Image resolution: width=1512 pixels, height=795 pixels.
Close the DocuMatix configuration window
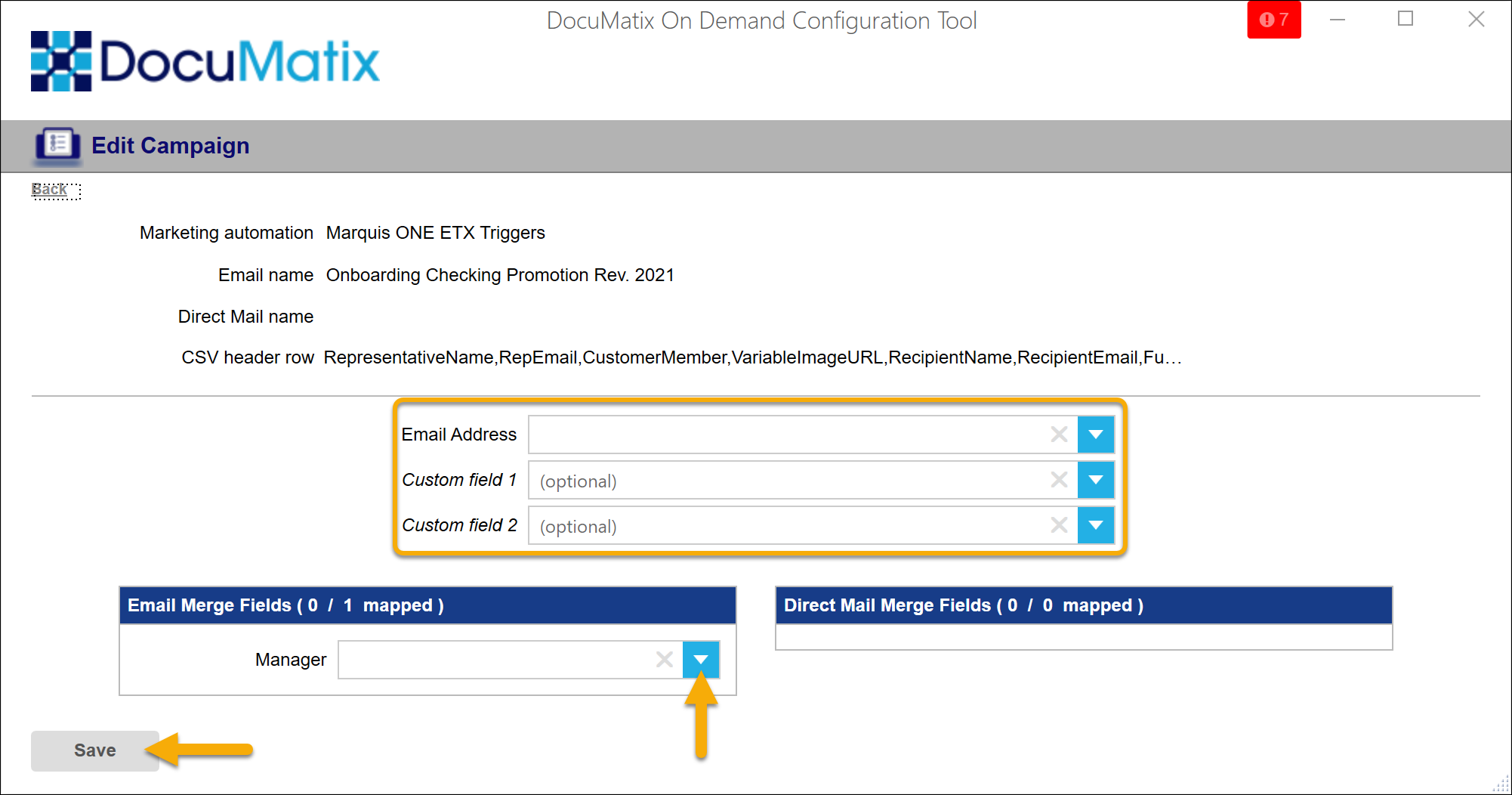click(1477, 19)
